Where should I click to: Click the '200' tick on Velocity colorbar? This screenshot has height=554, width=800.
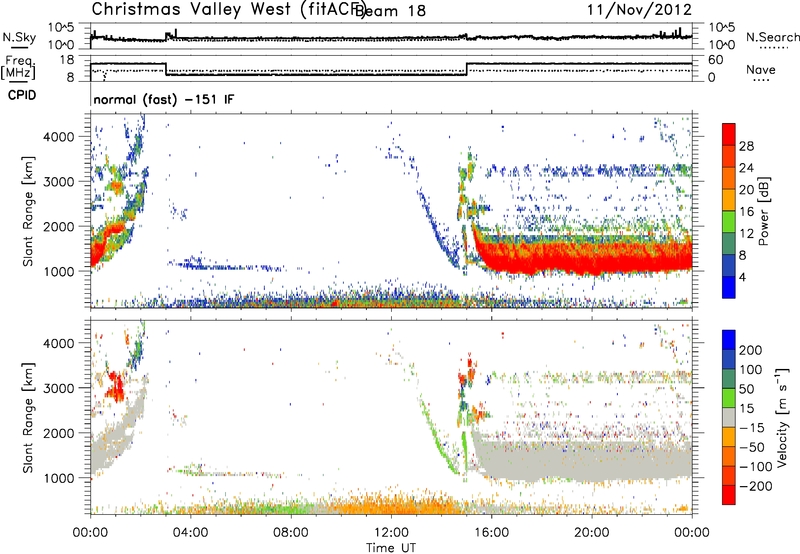click(x=751, y=350)
